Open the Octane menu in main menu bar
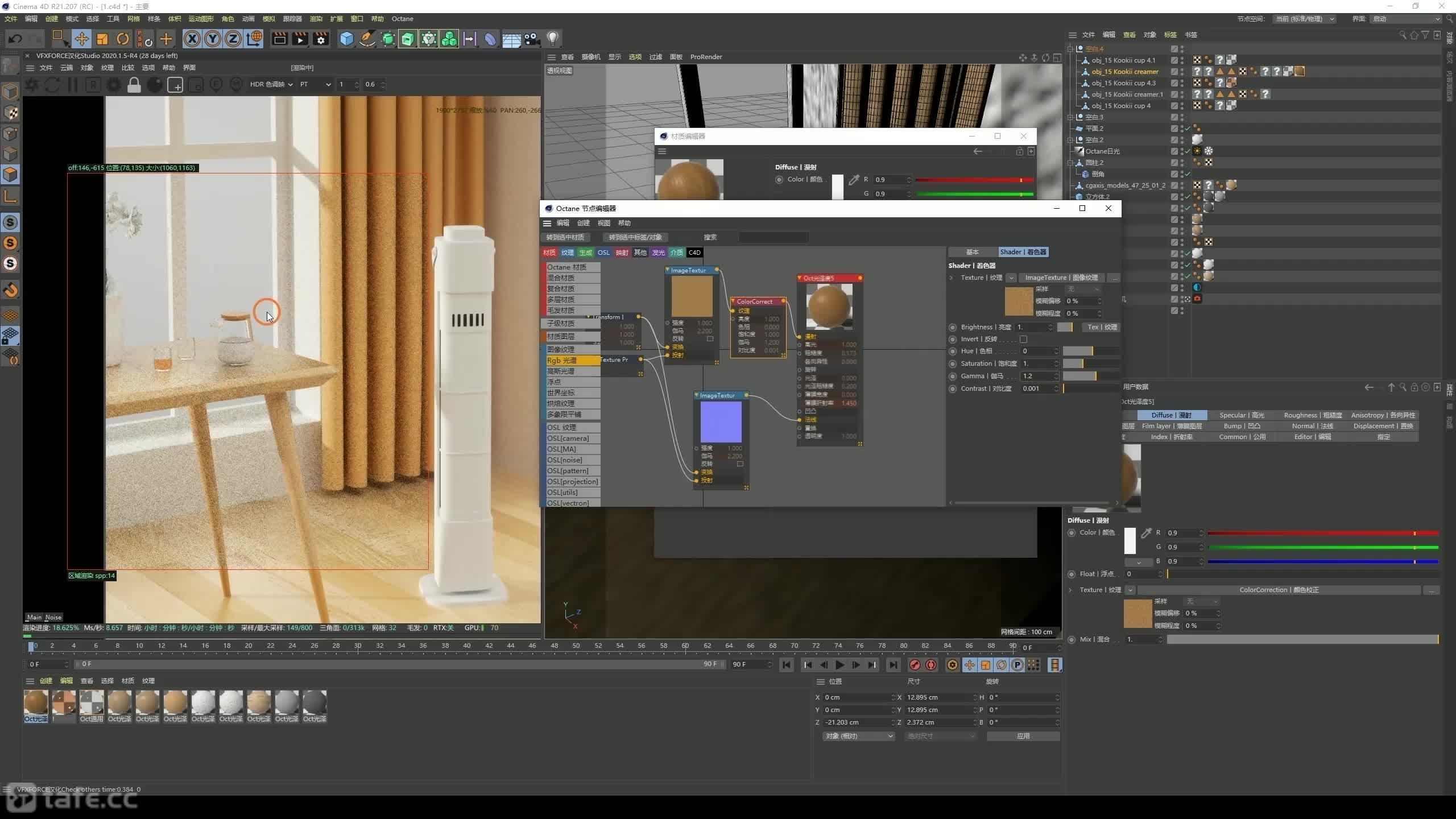This screenshot has width=1456, height=819. 402,19
